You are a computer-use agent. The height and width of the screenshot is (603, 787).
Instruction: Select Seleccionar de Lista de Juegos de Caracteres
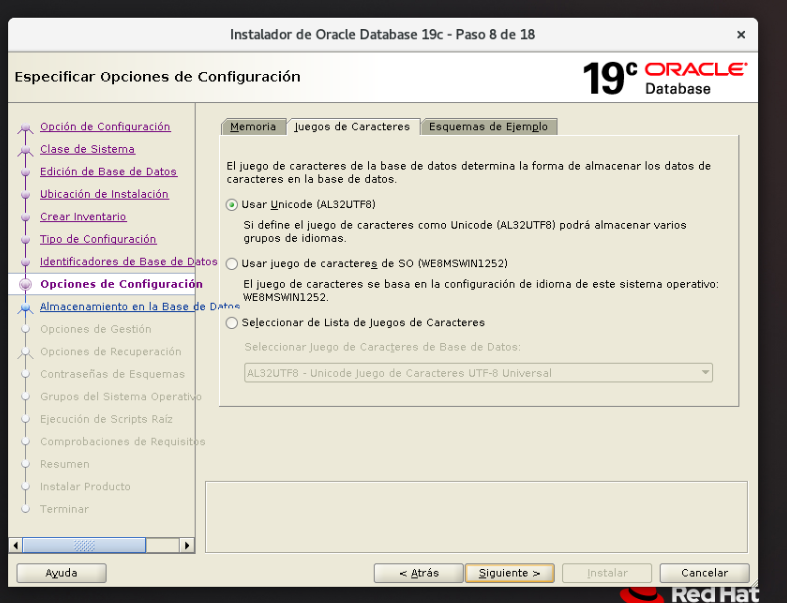[356, 323]
